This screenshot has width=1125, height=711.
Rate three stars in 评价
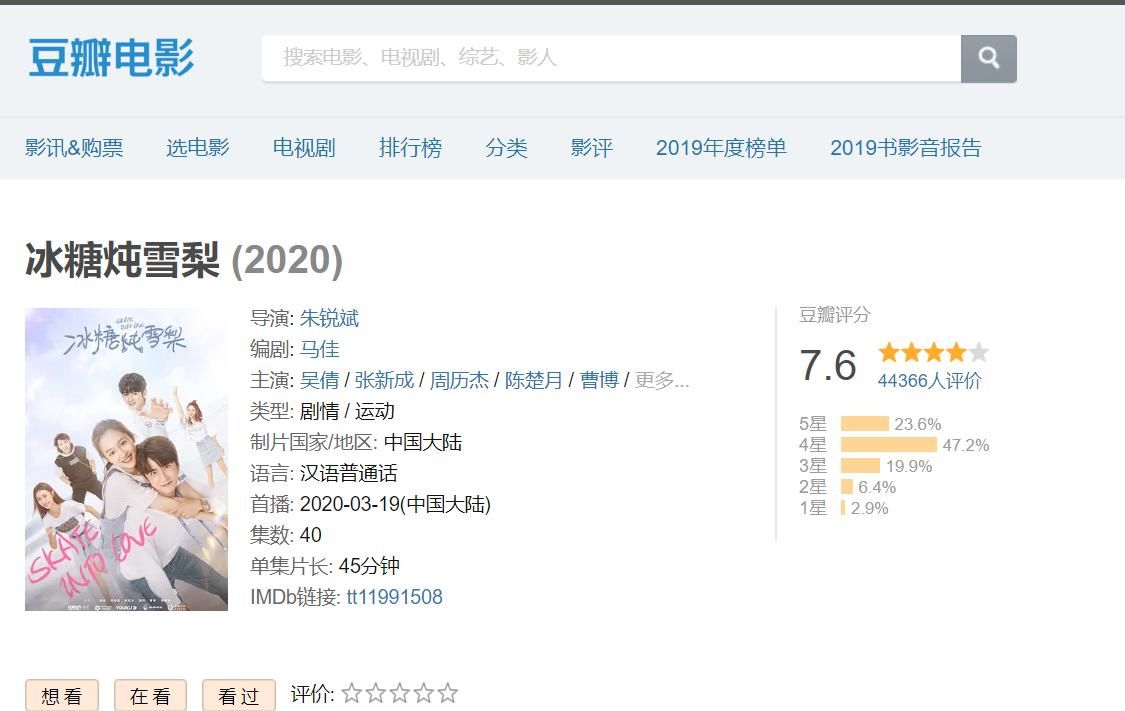coord(400,694)
